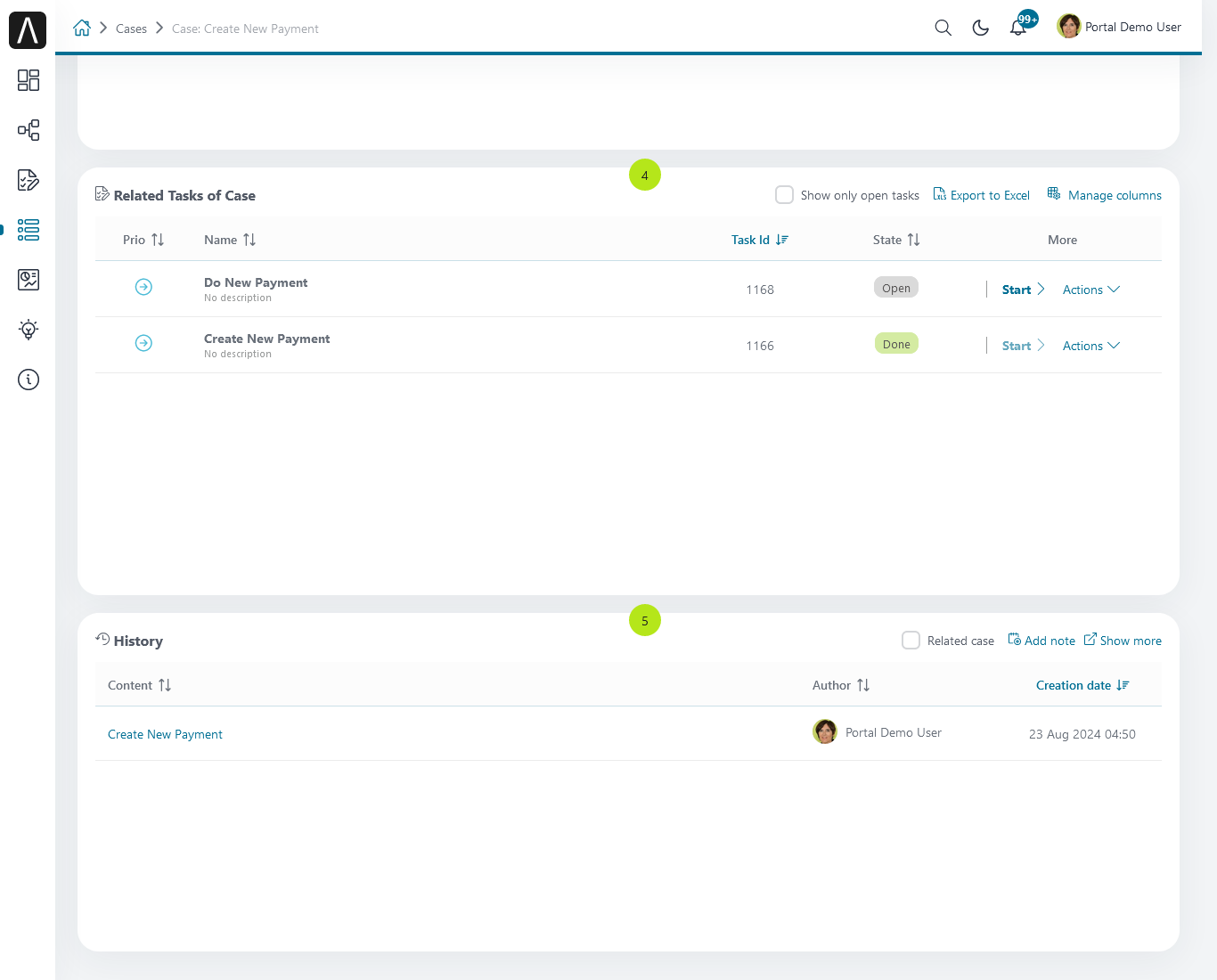Screen dimensions: 1217x980
Task: Enable Related case checkbox
Action: tap(911, 640)
